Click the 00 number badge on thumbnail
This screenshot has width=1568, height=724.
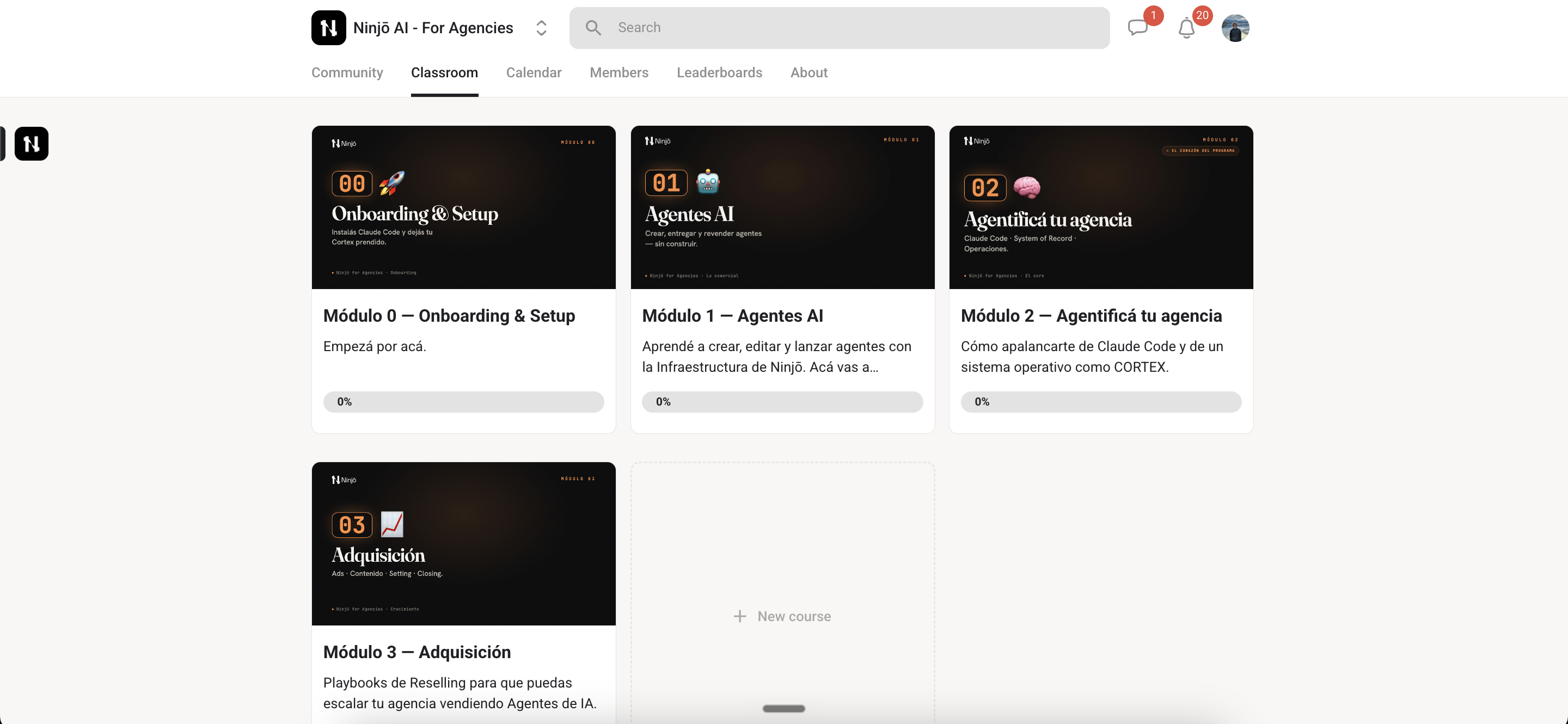[x=352, y=183]
